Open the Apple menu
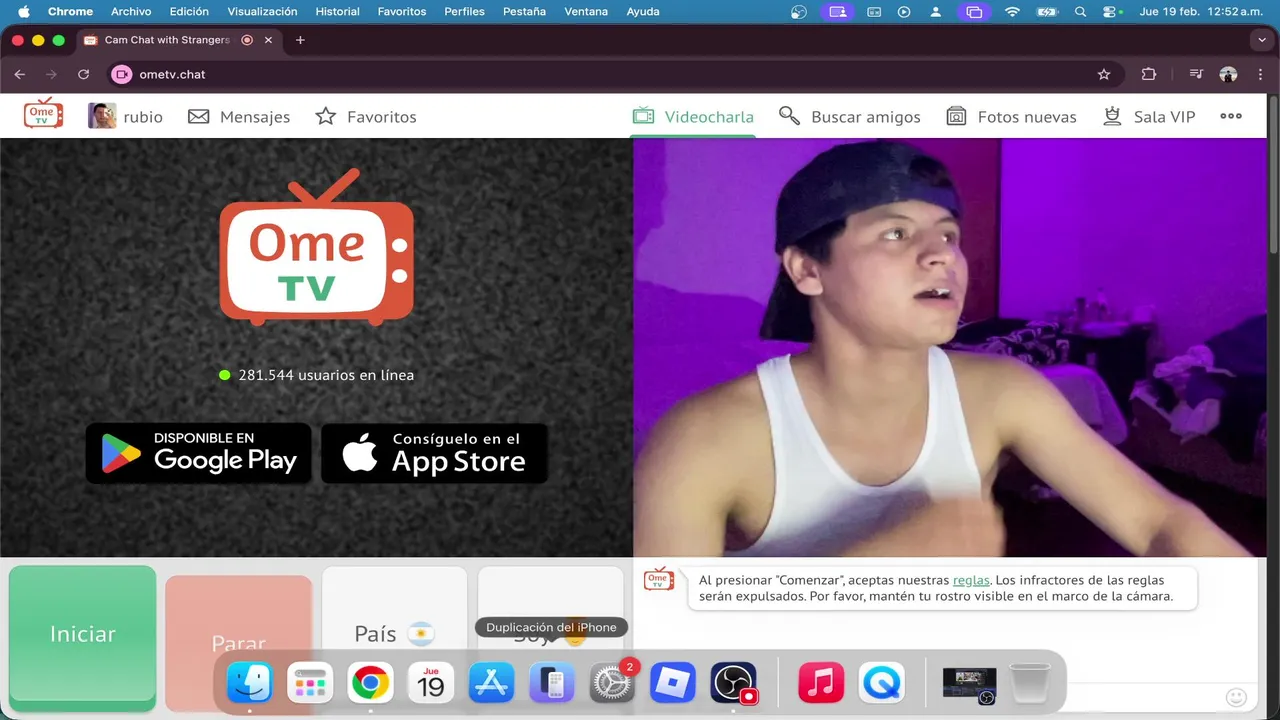The height and width of the screenshot is (720, 1280). [x=23, y=12]
